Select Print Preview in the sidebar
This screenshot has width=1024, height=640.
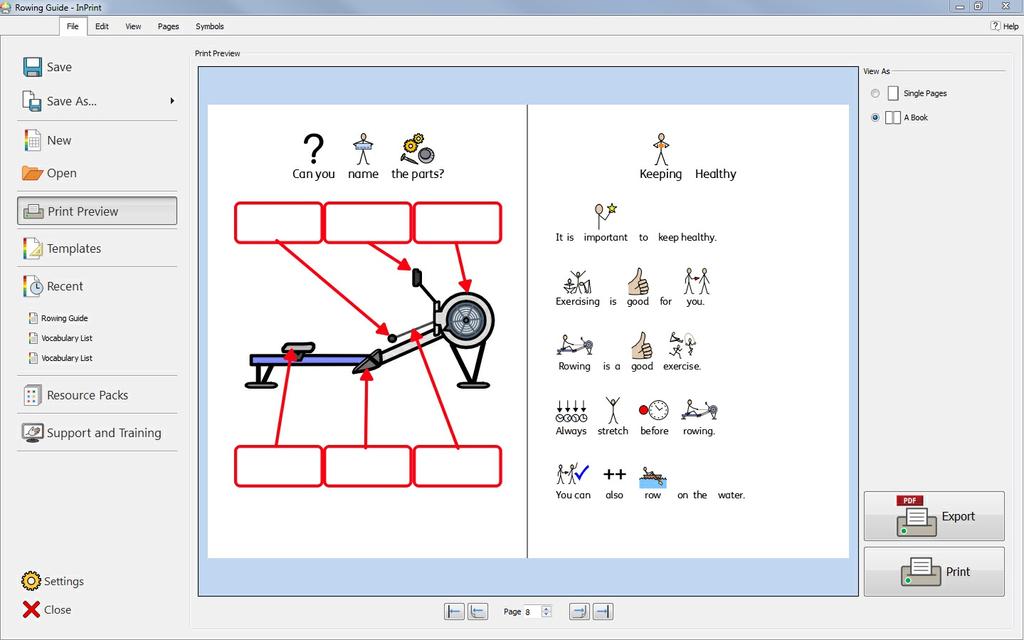click(x=97, y=211)
